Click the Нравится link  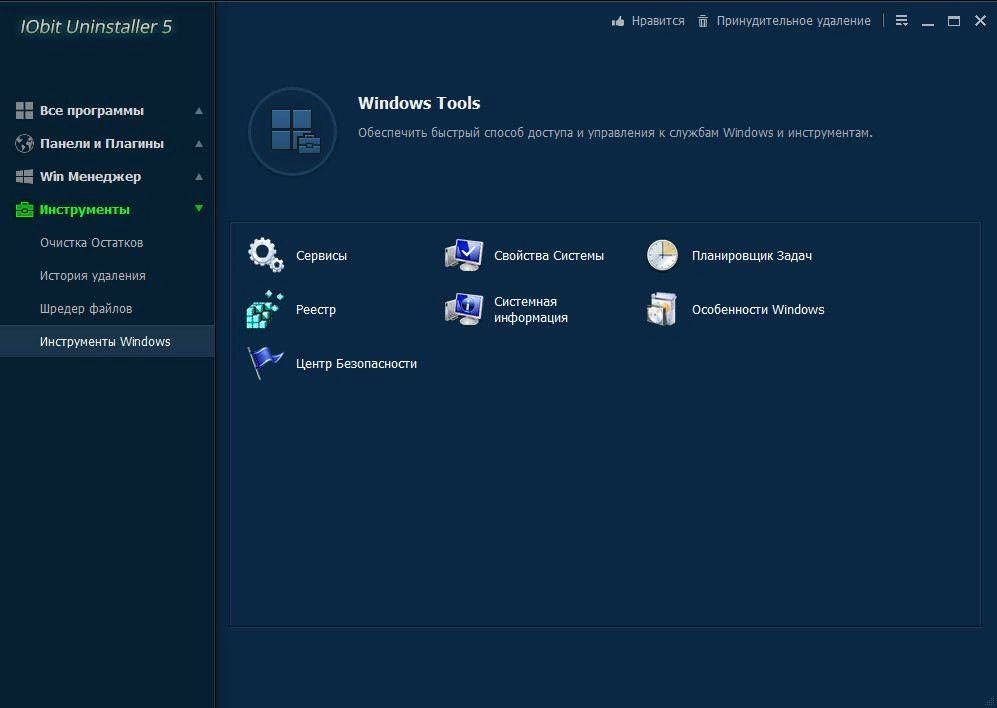tap(658, 21)
